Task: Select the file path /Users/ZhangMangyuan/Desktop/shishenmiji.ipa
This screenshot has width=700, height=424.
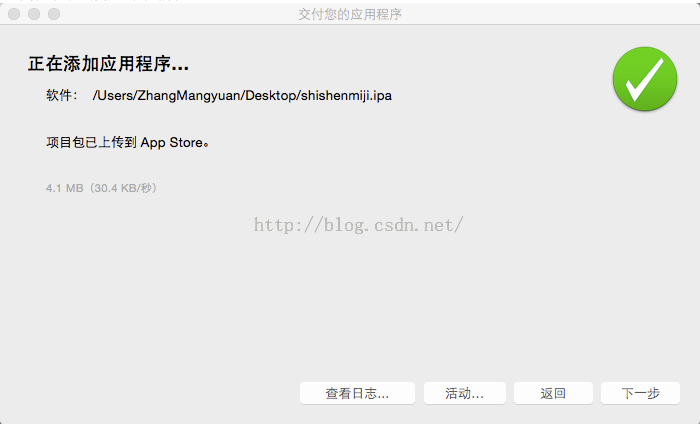Action: [242, 96]
